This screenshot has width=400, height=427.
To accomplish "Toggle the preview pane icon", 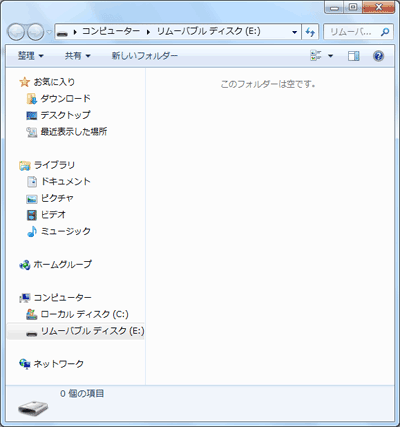I will click(x=353, y=56).
